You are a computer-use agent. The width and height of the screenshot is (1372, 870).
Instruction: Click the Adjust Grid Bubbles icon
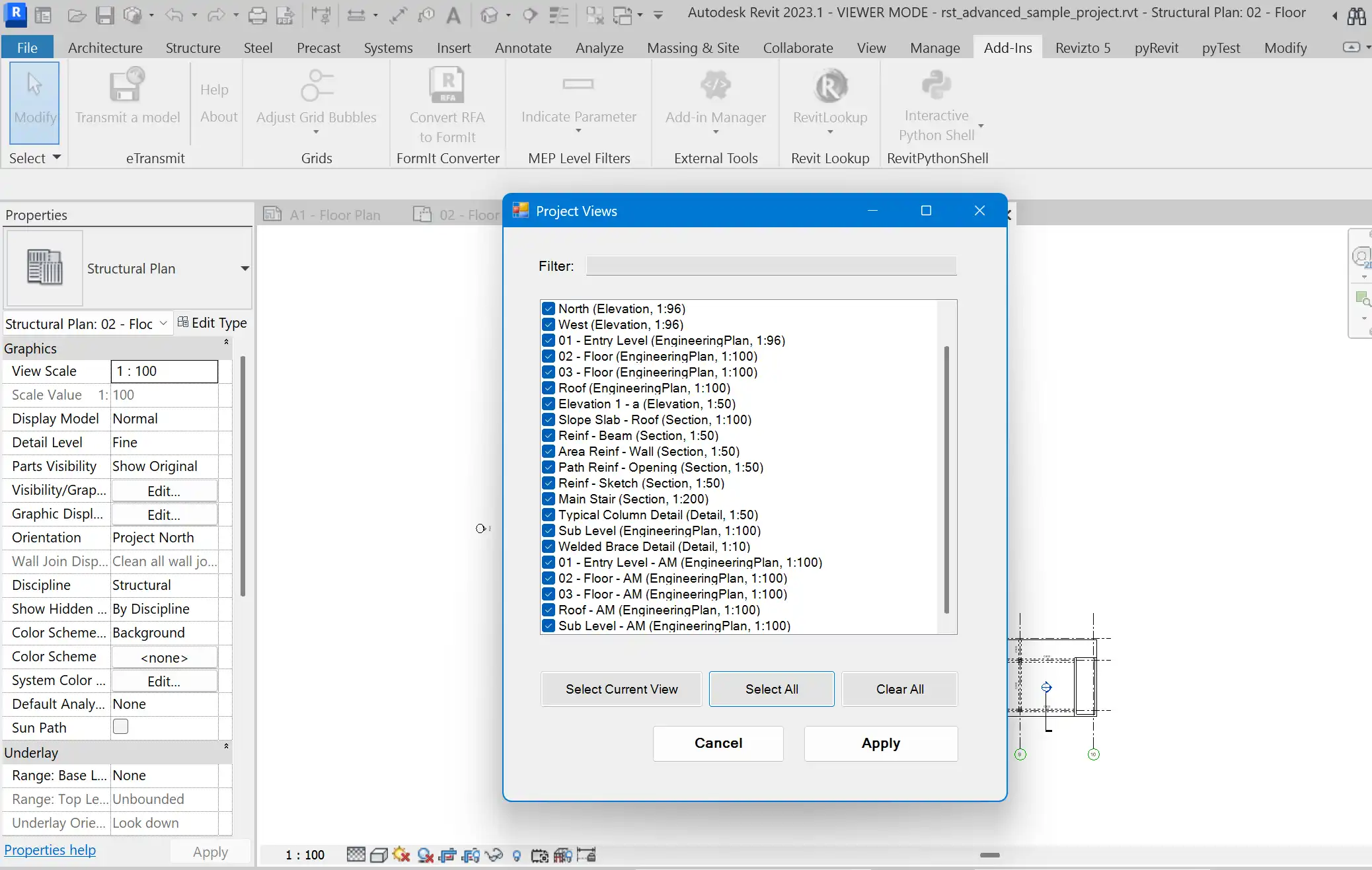(x=317, y=85)
